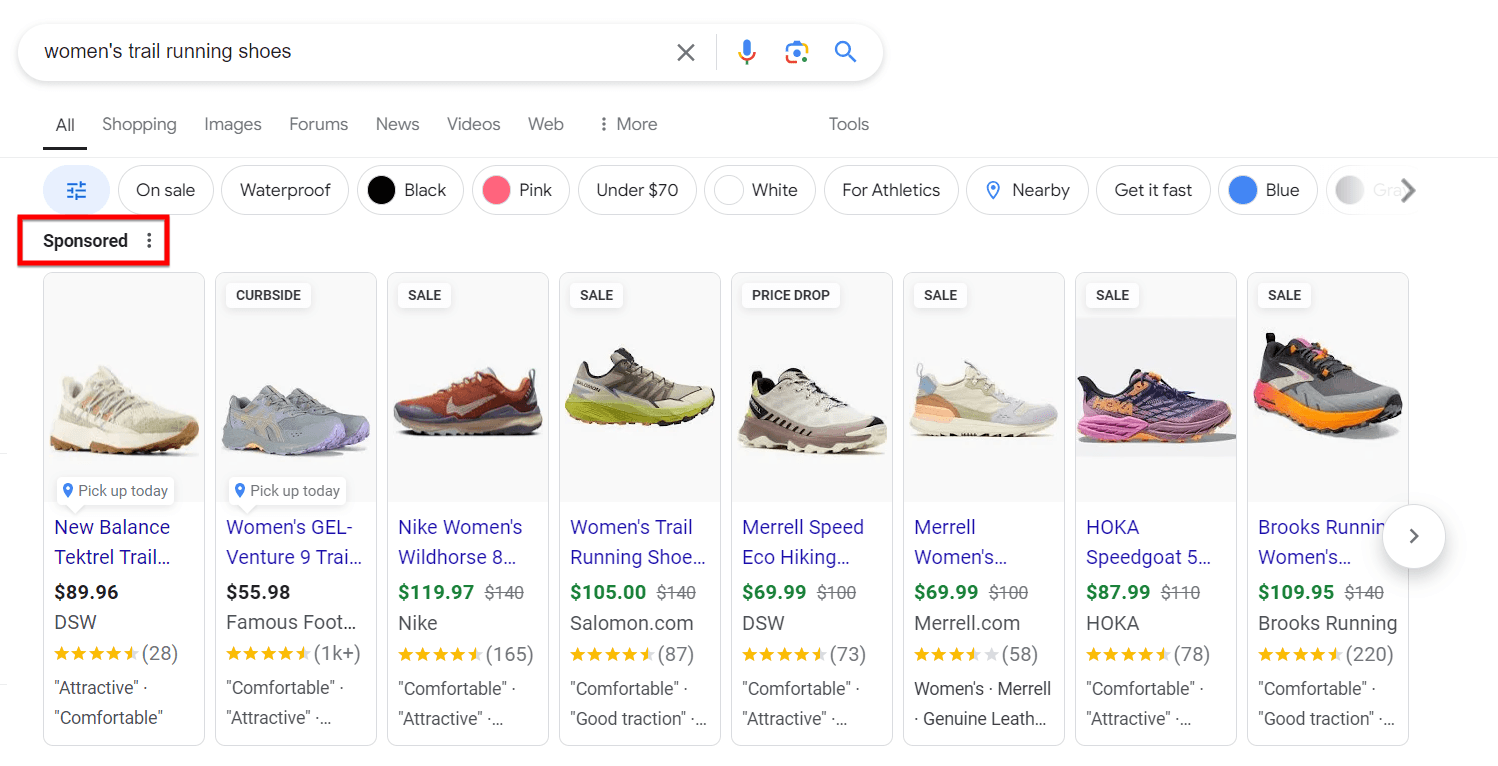The height and width of the screenshot is (766, 1498).
Task: Open the Forums tab
Action: [x=318, y=124]
